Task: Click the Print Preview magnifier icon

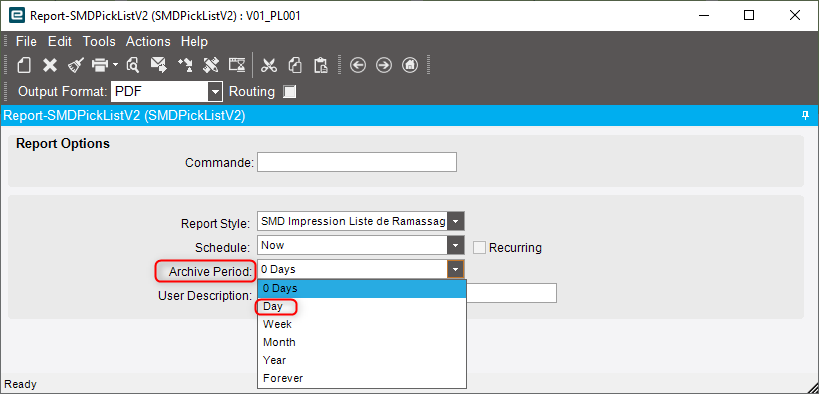Action: point(133,65)
